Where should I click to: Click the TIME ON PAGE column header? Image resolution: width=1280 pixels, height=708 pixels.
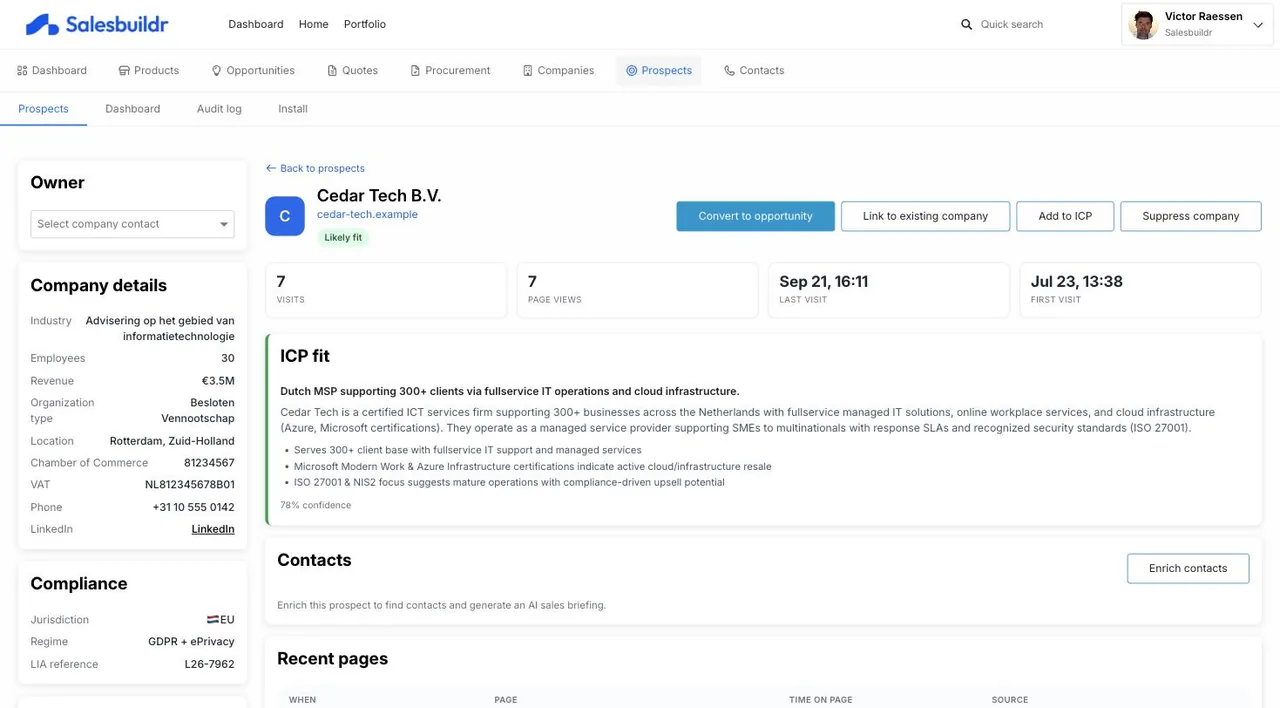(821, 700)
